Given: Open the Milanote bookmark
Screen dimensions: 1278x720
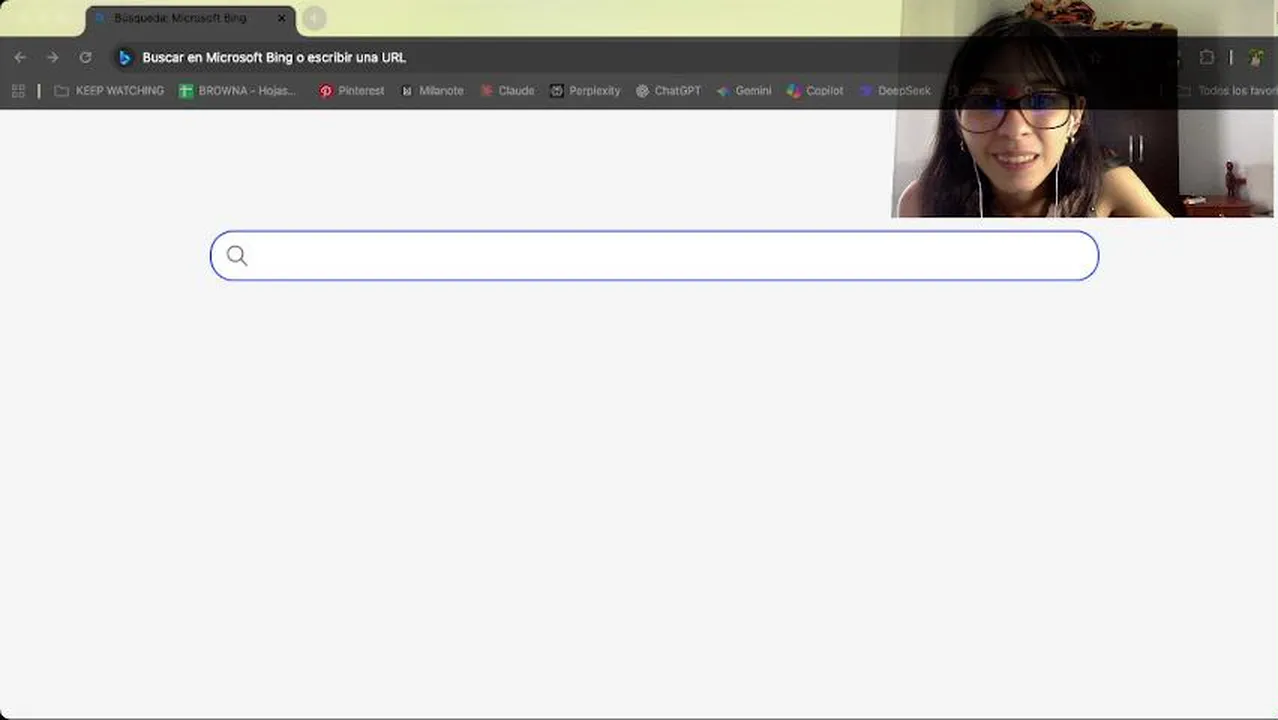Looking at the screenshot, I should (432, 91).
